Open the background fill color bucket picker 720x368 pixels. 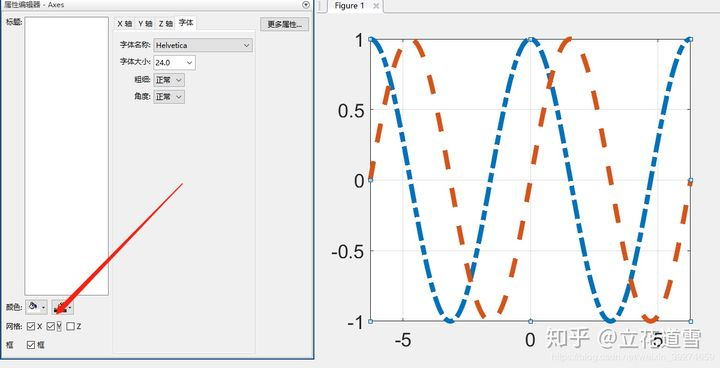point(36,306)
